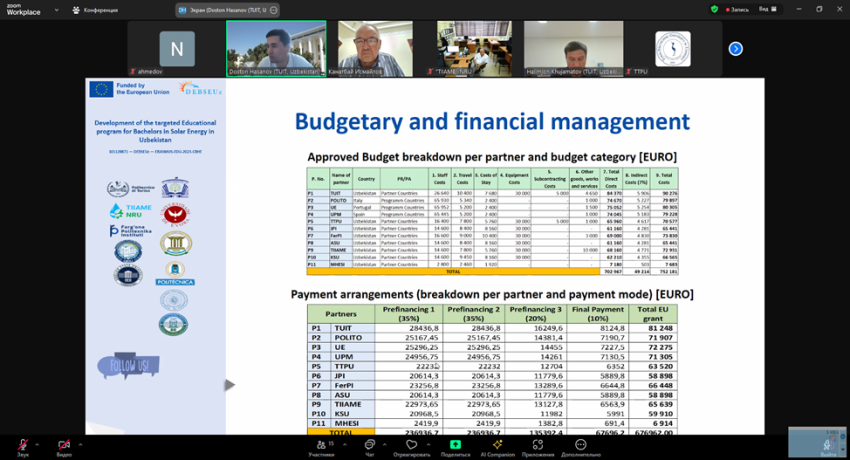Expand audio options arrow next to Звук

[37, 444]
